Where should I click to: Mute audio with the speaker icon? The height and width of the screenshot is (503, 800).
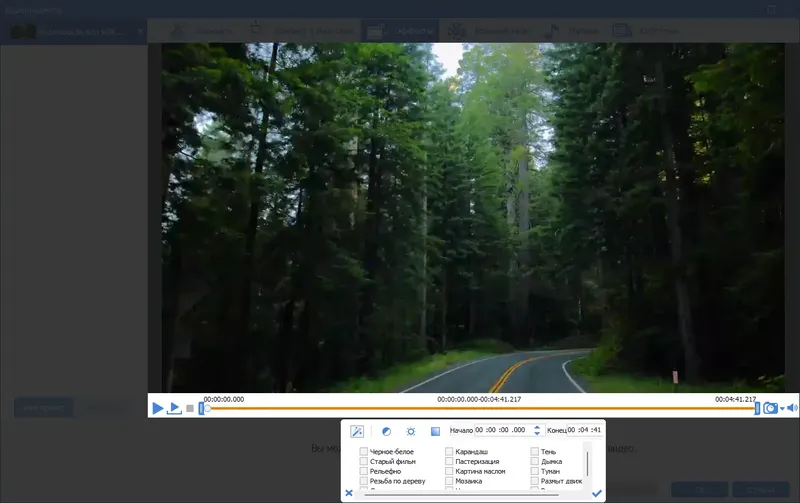coord(792,408)
